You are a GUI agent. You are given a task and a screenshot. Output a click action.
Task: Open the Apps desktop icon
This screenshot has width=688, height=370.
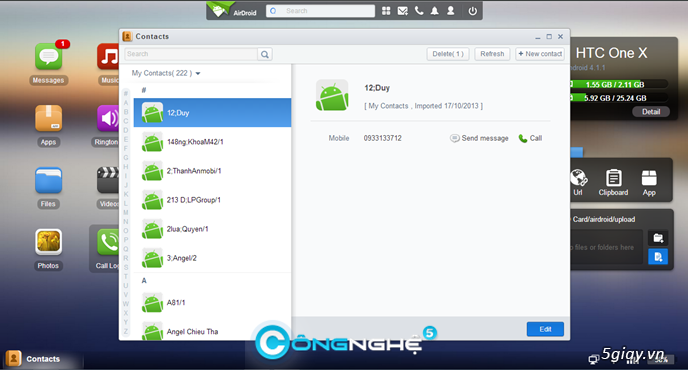[x=48, y=119]
